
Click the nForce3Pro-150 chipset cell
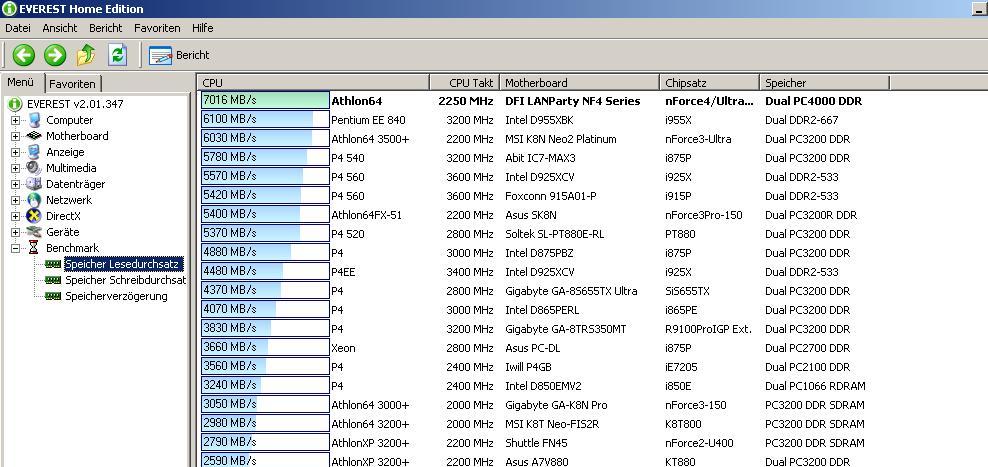704,215
